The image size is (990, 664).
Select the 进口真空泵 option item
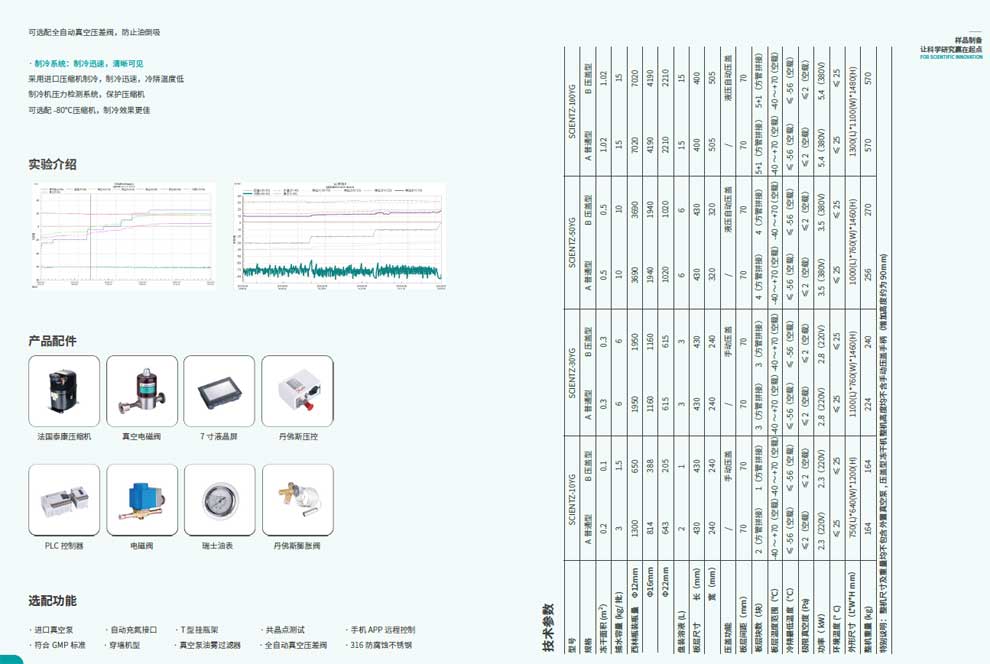55,630
